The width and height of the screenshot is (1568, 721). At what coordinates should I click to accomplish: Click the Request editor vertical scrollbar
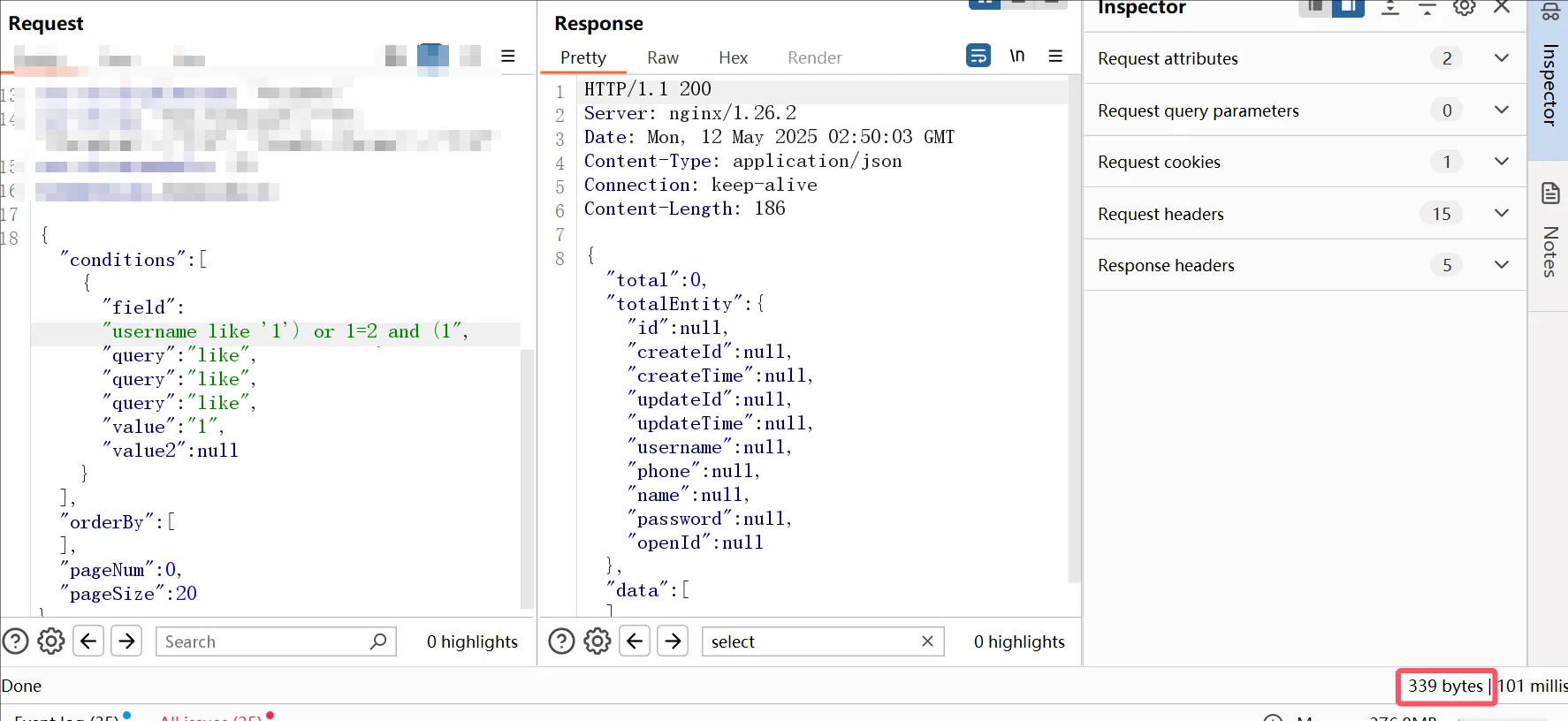click(527, 478)
